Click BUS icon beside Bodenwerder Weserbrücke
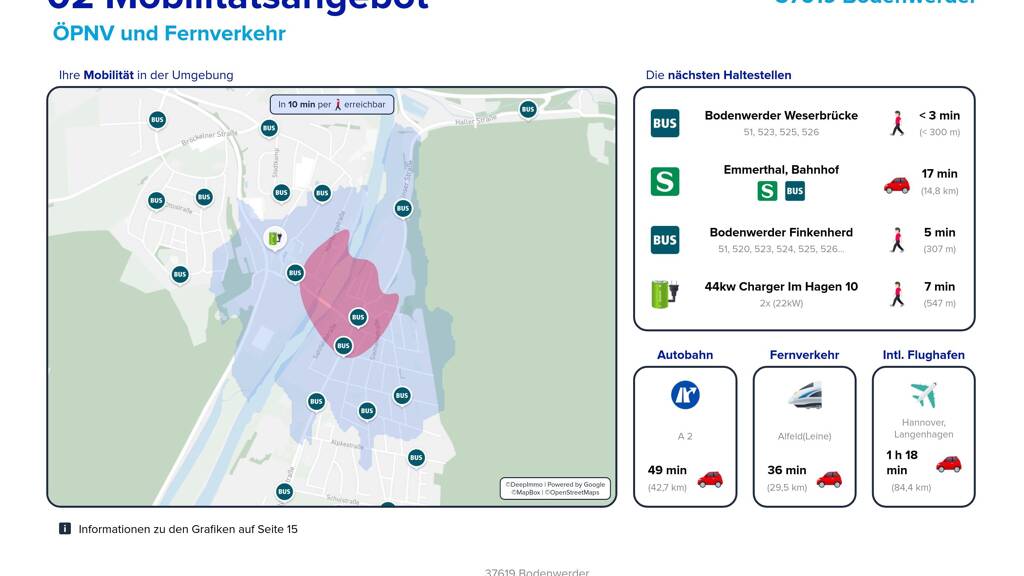1024x576 pixels. coord(665,123)
